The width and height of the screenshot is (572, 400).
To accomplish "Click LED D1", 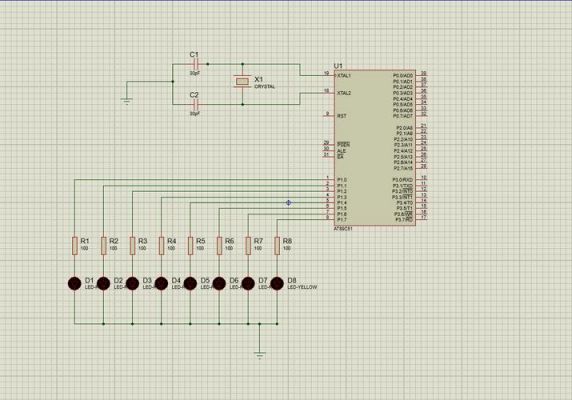I will 75,283.
